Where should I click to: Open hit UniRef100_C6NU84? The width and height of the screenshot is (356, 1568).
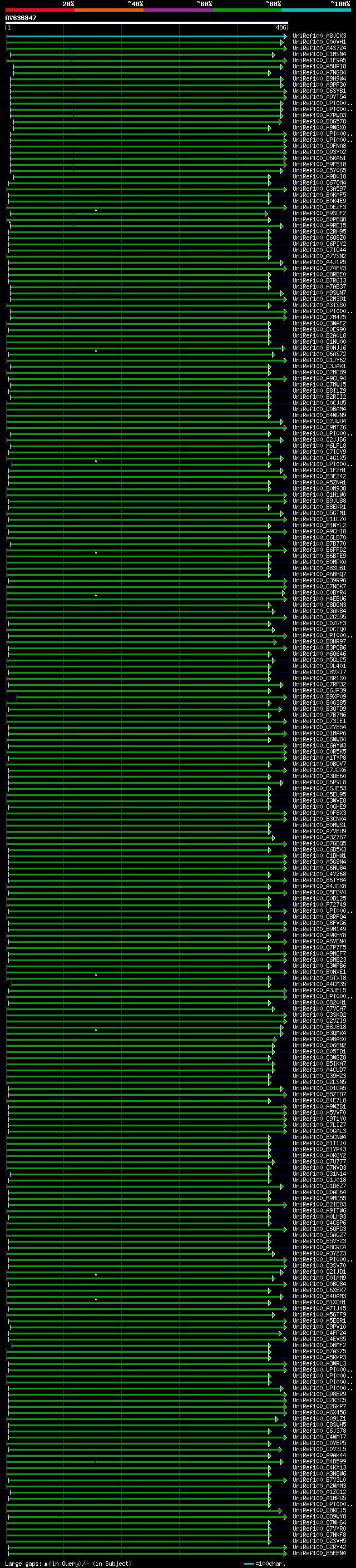pos(319,868)
